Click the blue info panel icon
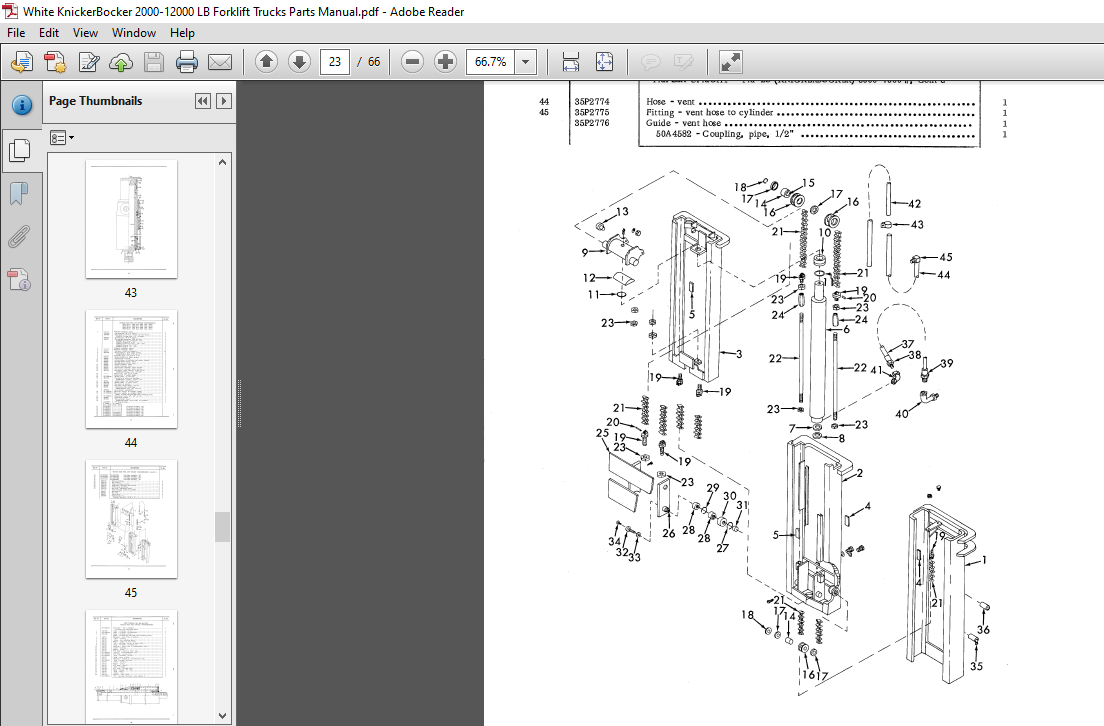The image size is (1104, 726). [22, 106]
